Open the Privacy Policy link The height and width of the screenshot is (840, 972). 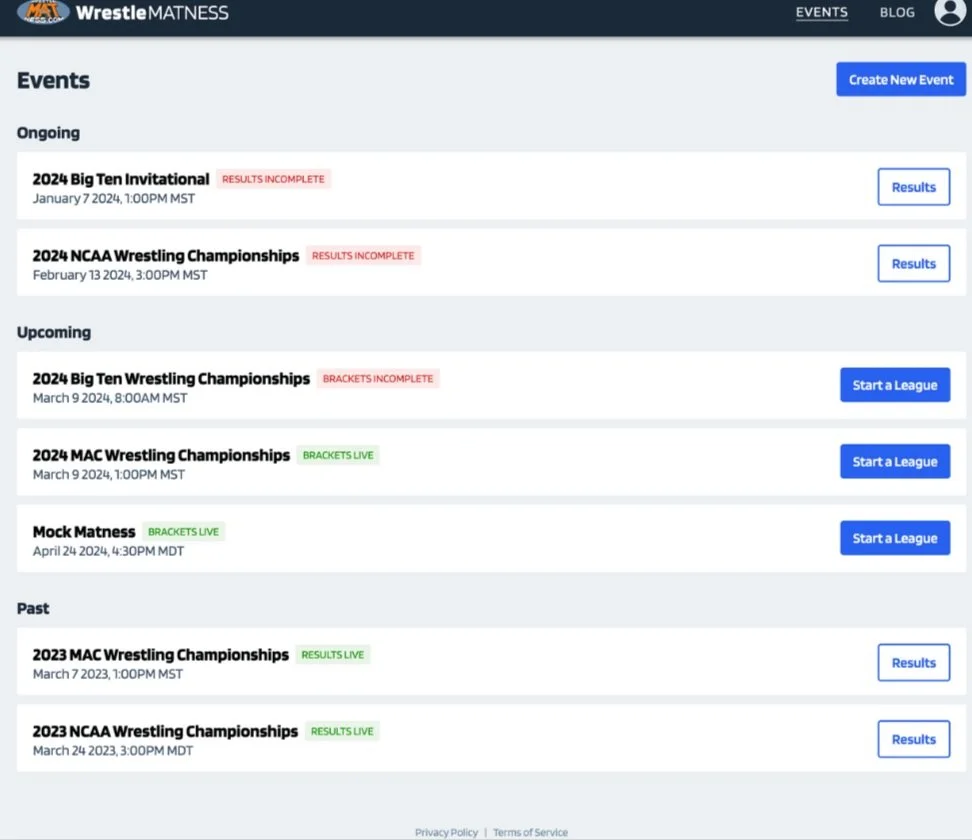[x=446, y=832]
